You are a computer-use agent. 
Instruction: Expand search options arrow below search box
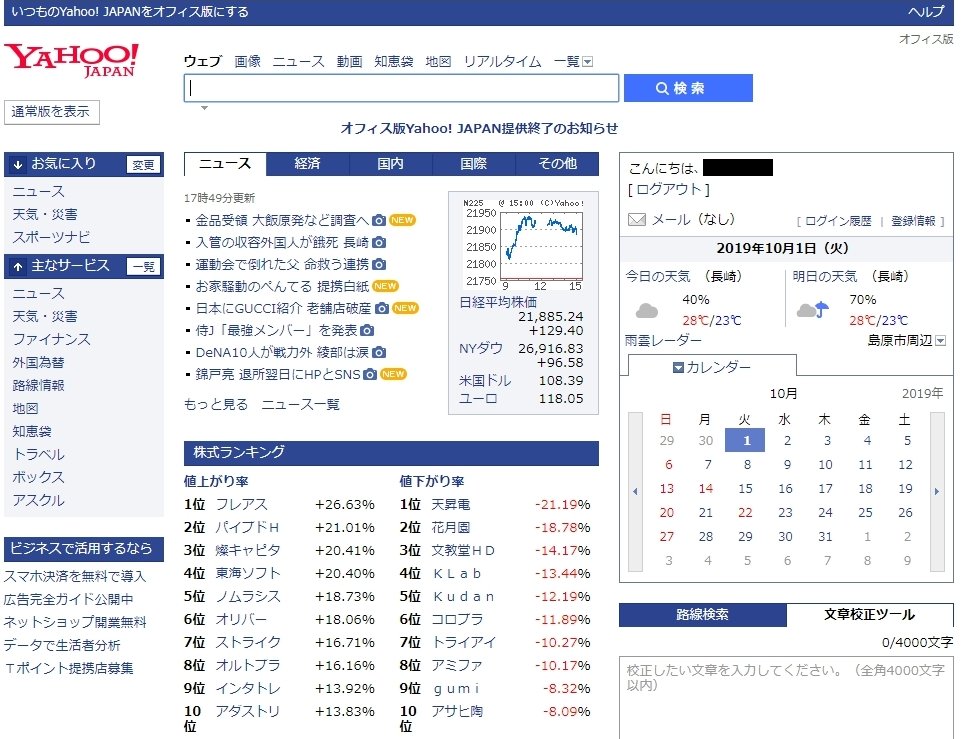(204, 108)
